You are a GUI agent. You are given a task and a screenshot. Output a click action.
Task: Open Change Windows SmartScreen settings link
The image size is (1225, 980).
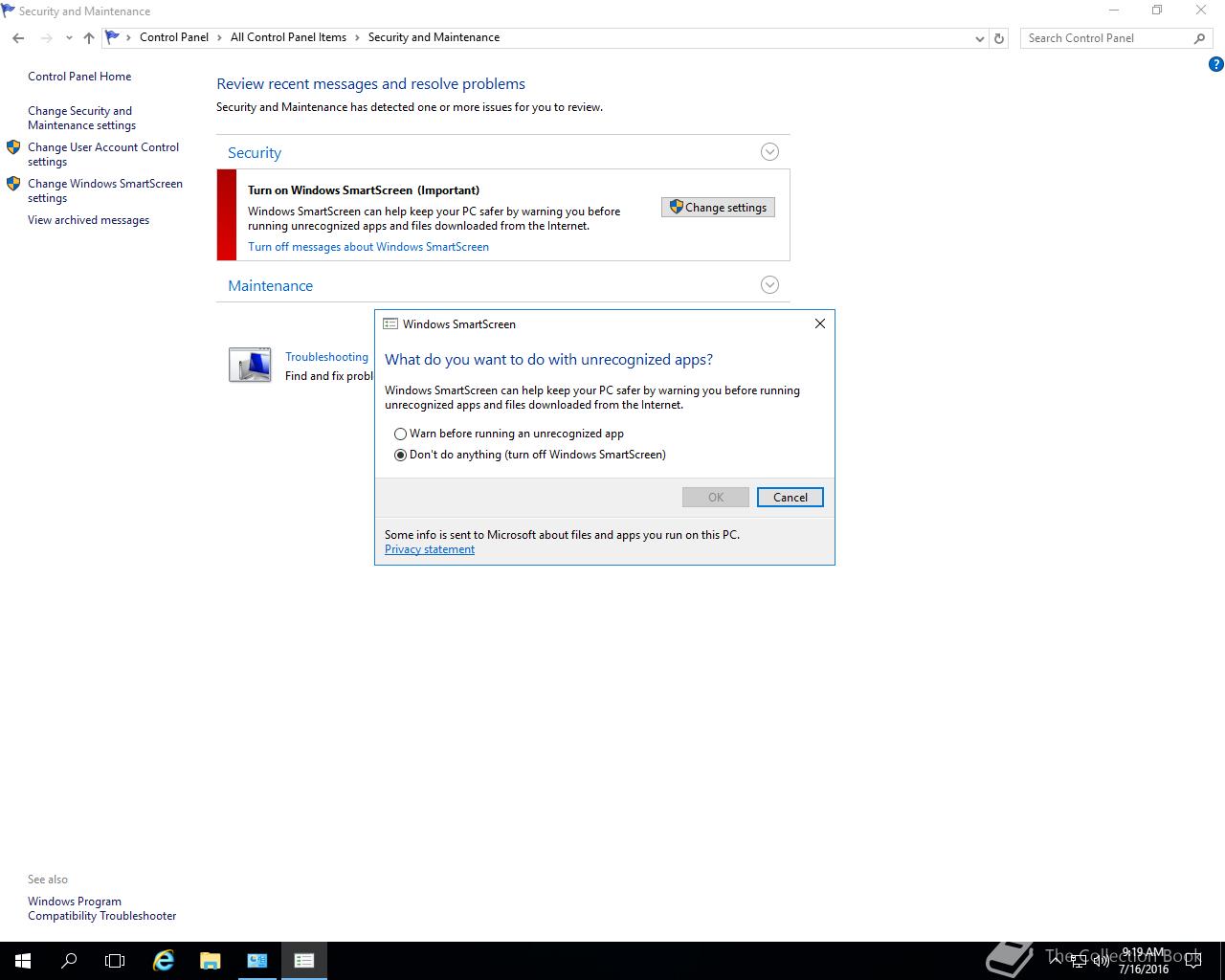pyautogui.click(x=105, y=190)
